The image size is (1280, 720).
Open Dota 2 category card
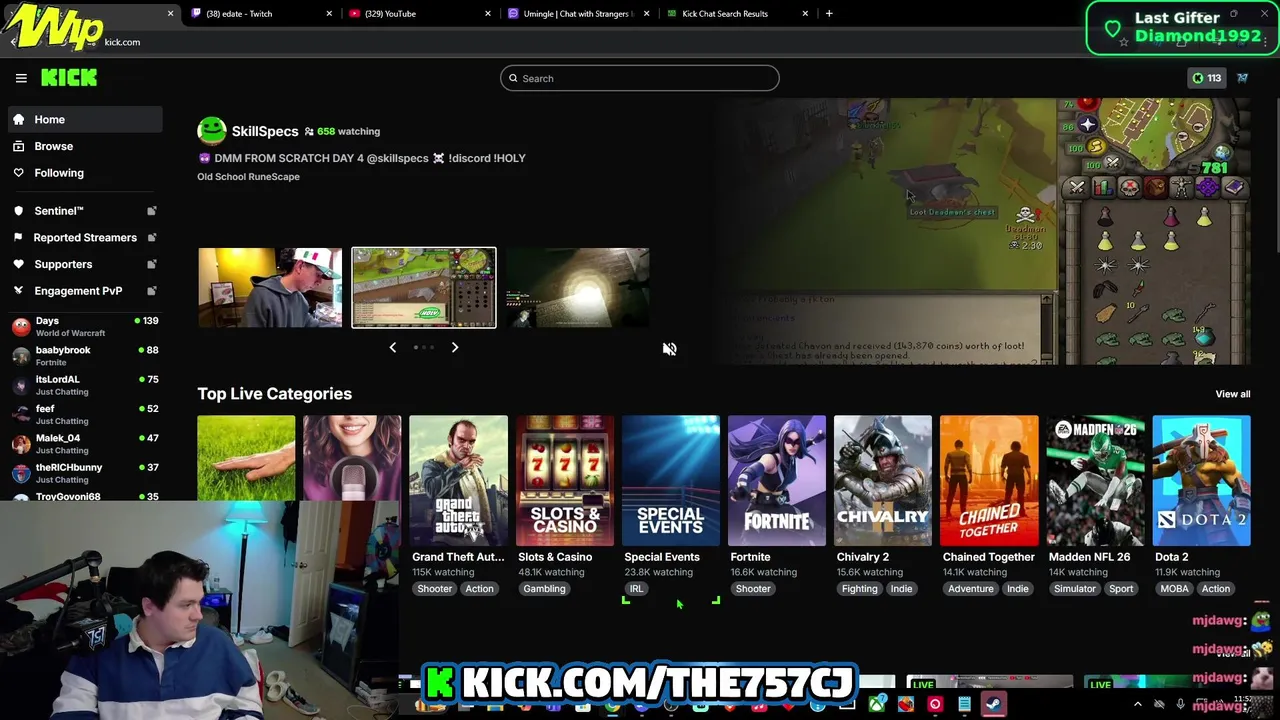coord(1201,480)
